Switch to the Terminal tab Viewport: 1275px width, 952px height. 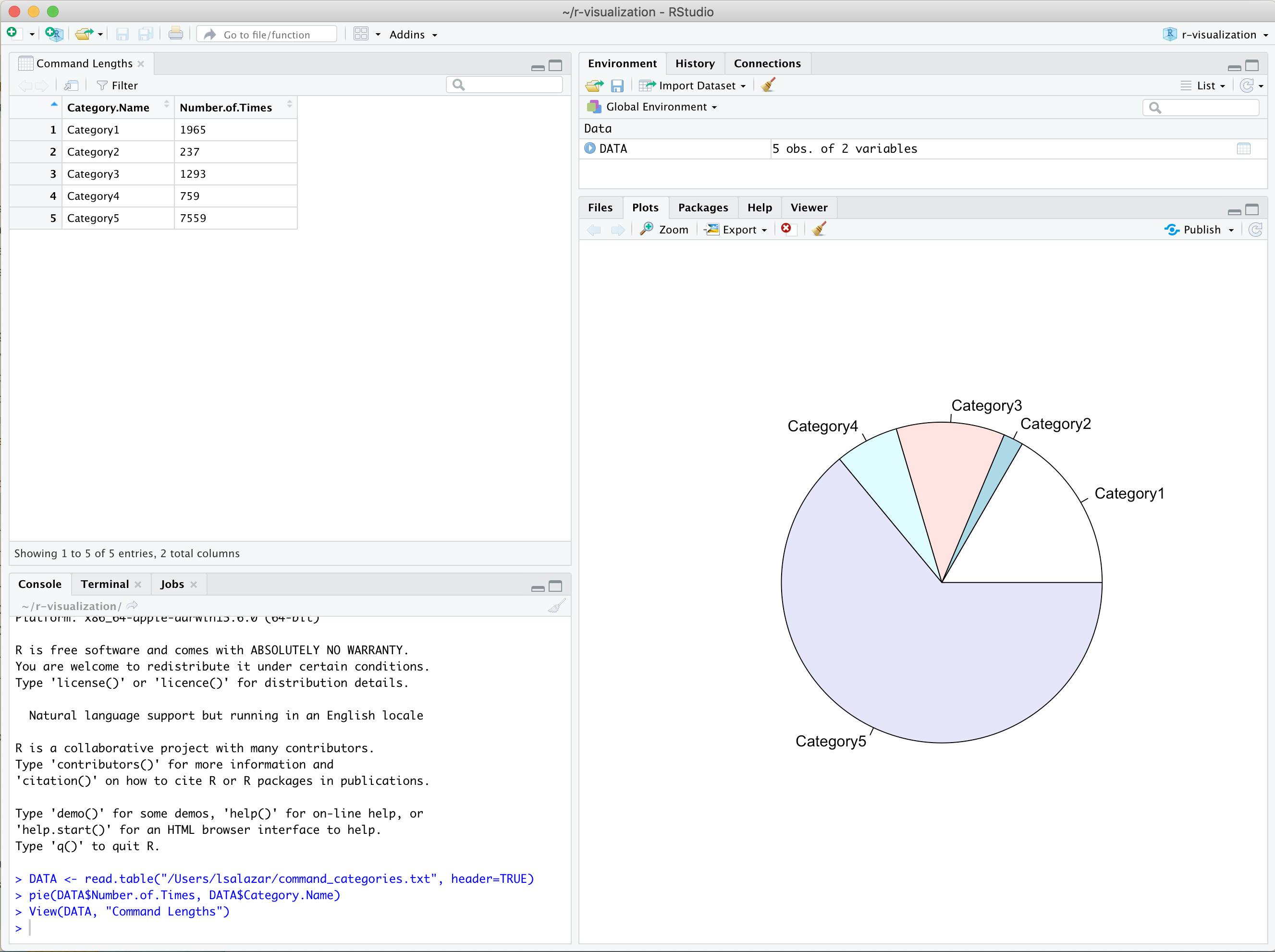point(105,583)
